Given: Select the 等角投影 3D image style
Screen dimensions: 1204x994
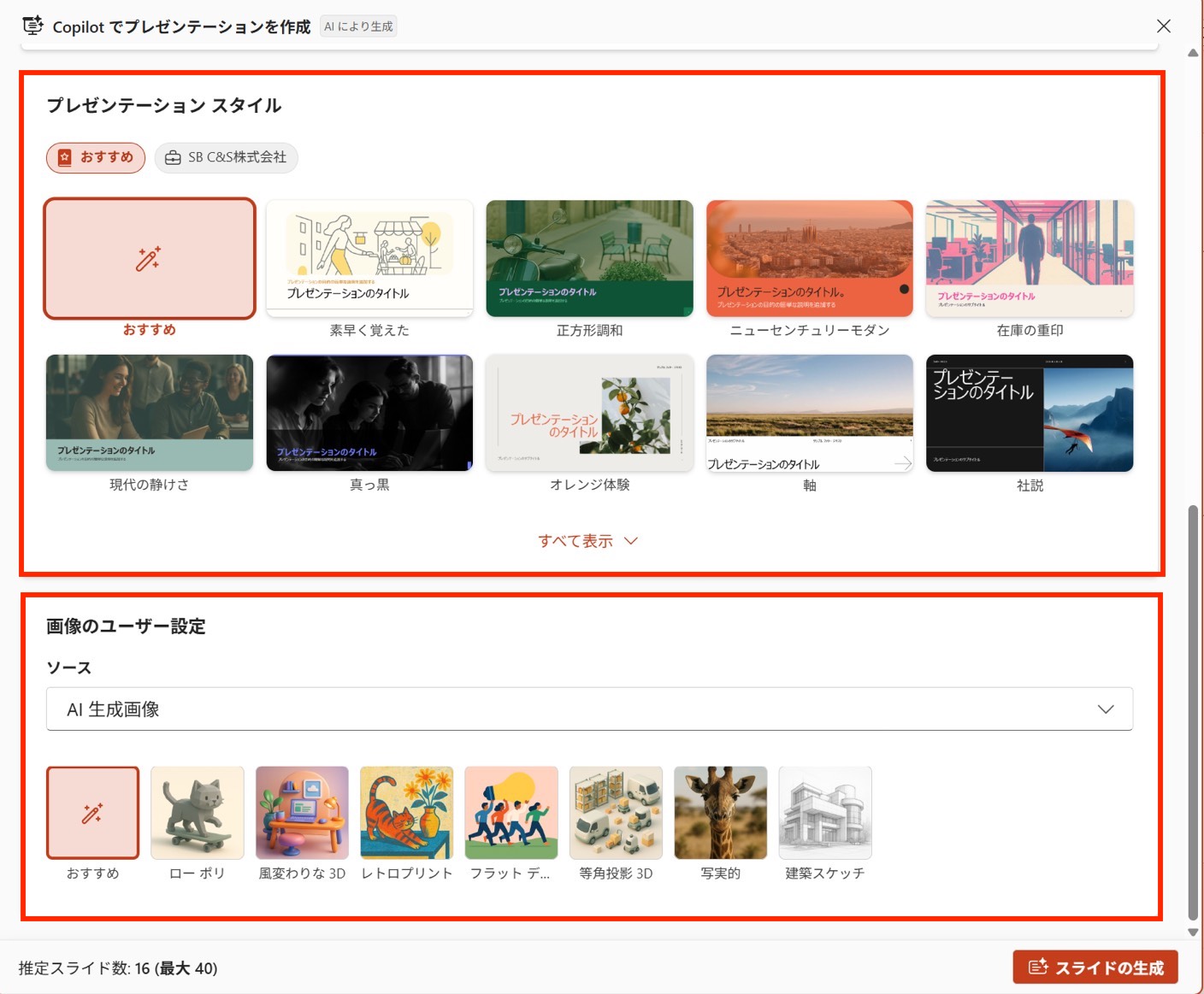Looking at the screenshot, I should 616,813.
